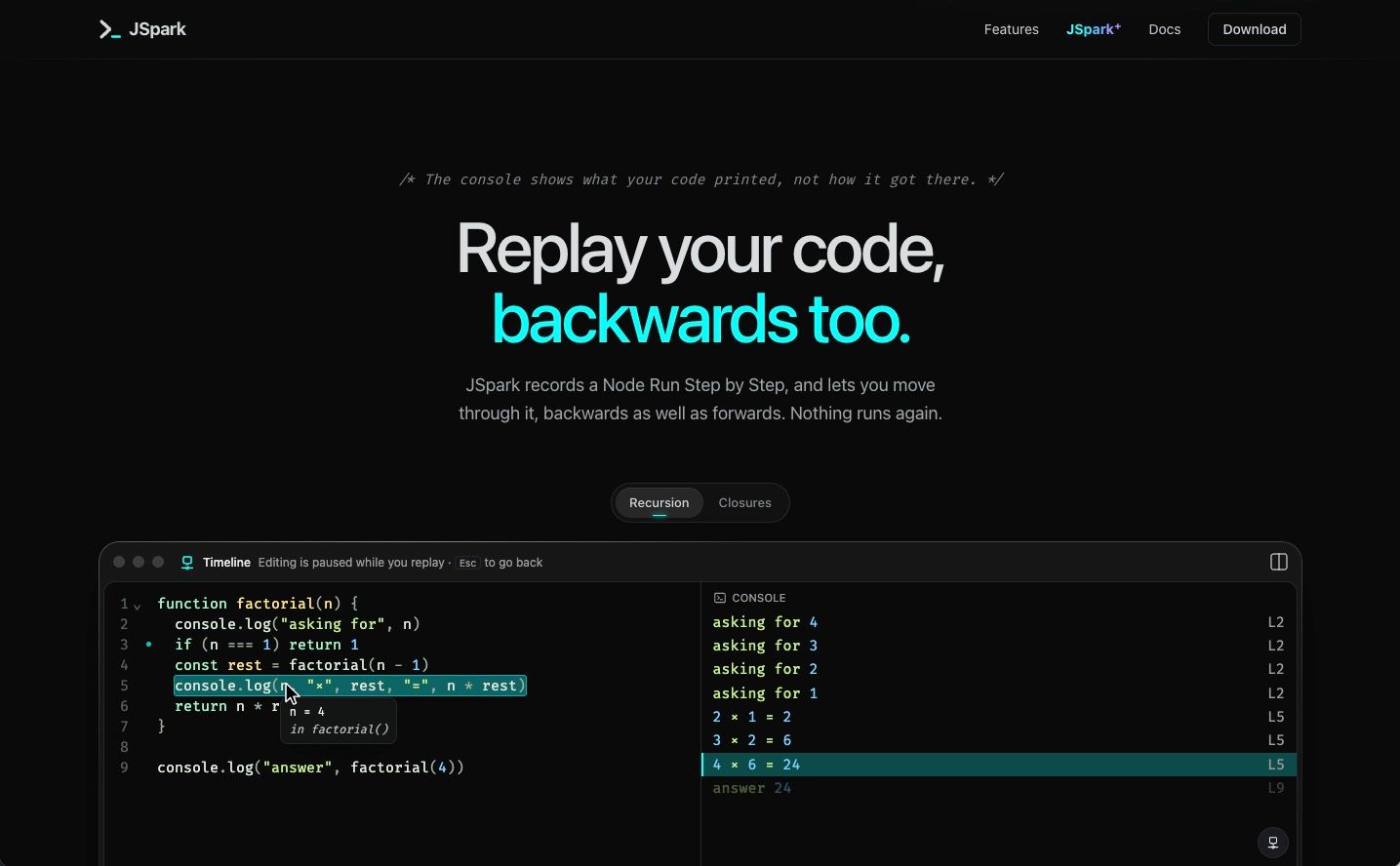Select console row "asking for 2"
The height and width of the screenshot is (866, 1400).
point(998,669)
